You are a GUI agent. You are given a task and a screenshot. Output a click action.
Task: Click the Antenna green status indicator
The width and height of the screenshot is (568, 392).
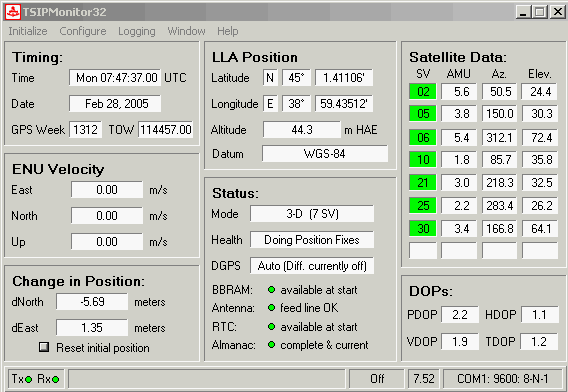271,308
